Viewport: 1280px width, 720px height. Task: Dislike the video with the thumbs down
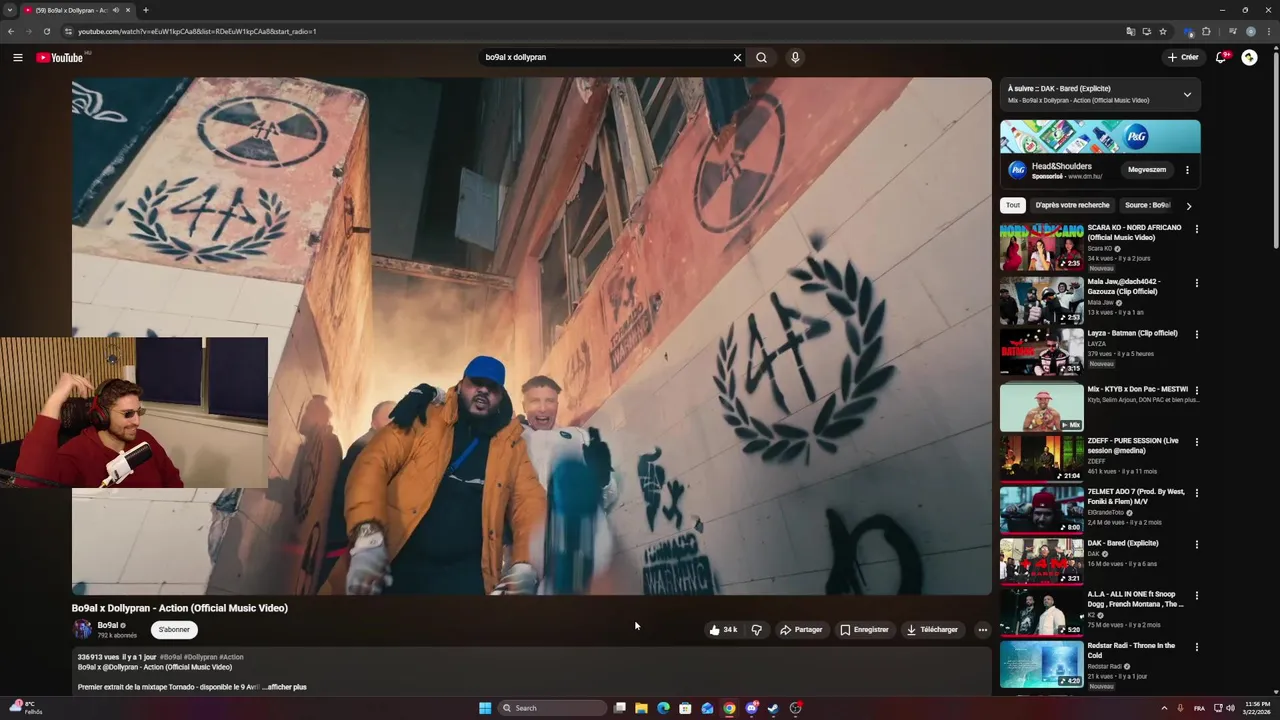[x=756, y=630]
